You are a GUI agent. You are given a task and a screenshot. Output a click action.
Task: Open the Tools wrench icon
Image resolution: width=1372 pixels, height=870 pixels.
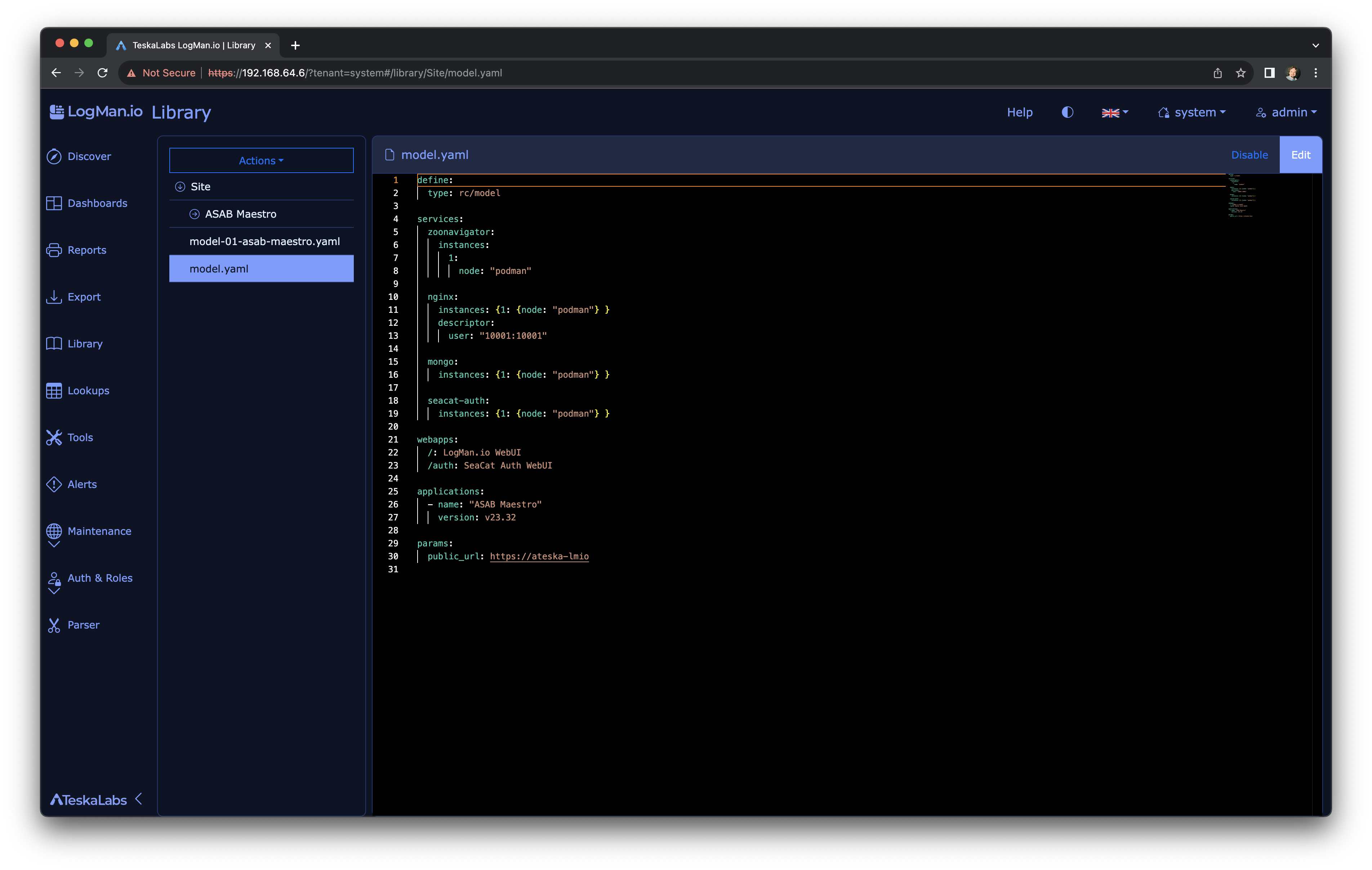(54, 437)
